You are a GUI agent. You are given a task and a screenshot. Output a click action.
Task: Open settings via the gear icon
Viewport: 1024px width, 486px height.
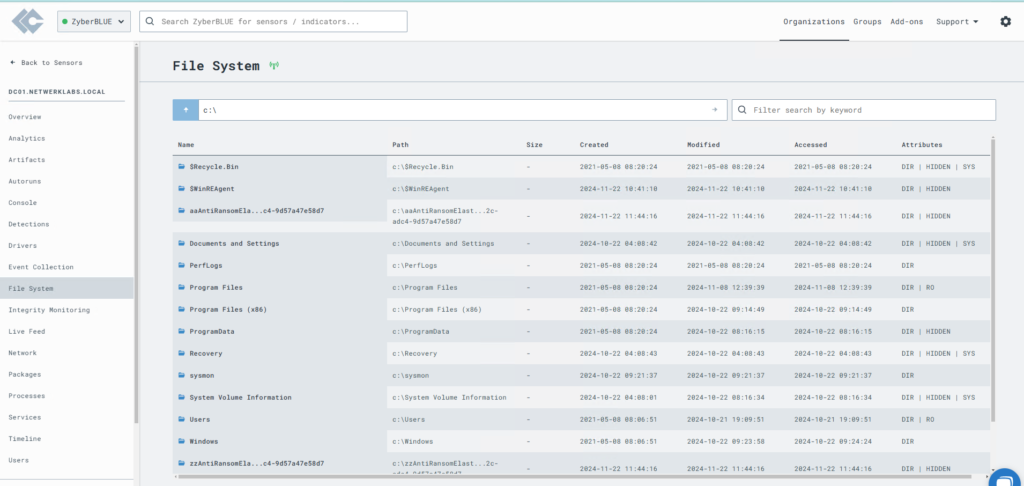point(1006,22)
